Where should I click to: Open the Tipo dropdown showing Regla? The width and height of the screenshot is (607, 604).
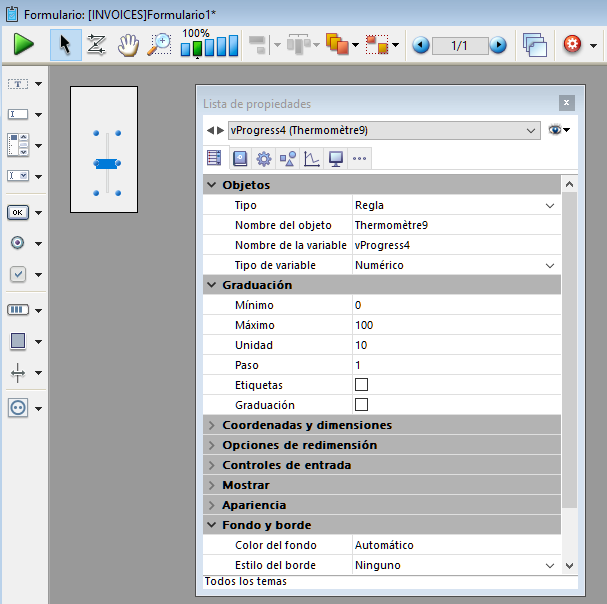549,205
